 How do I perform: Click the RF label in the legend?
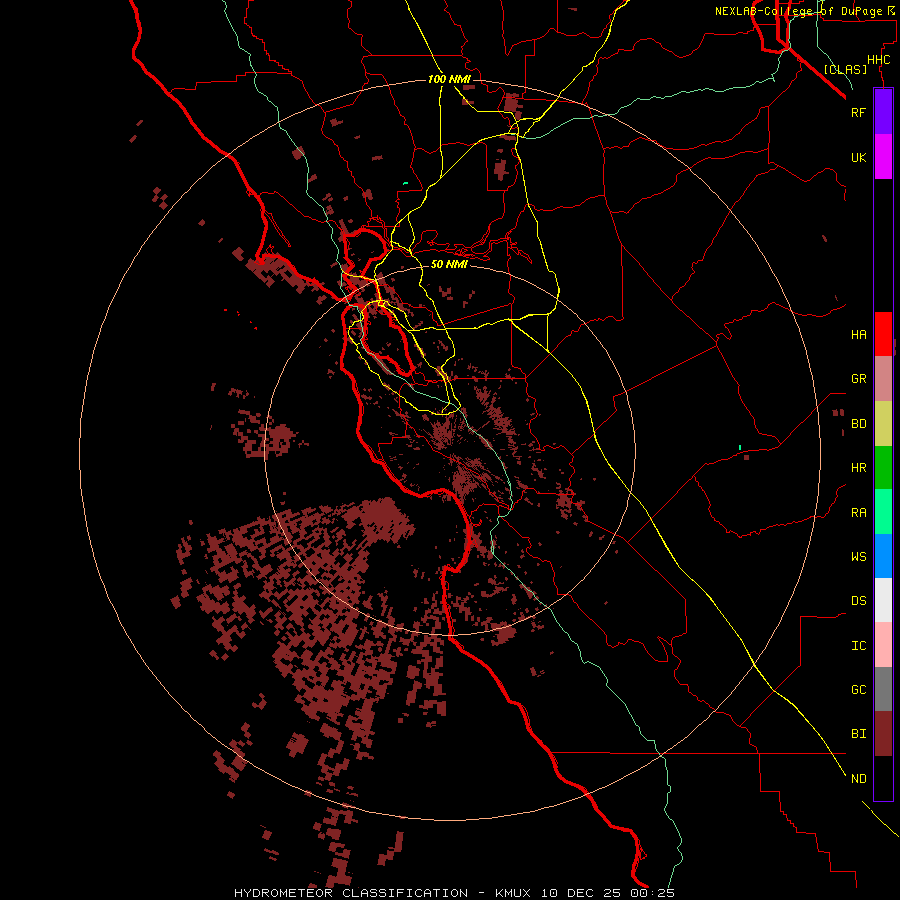858,113
